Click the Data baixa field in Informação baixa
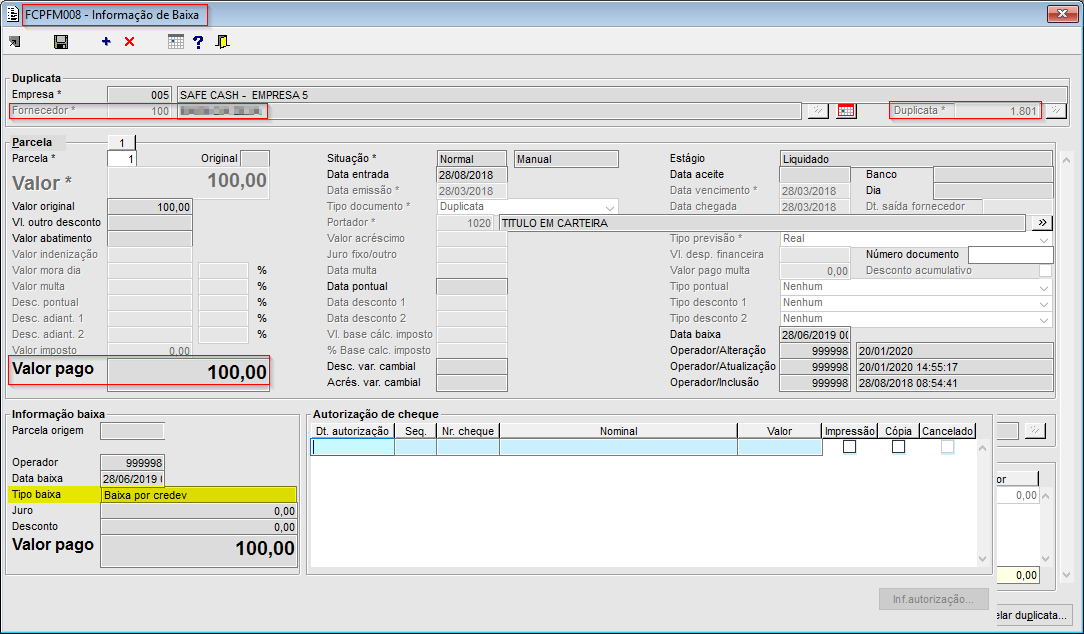Image resolution: width=1084 pixels, height=634 pixels. (x=132, y=478)
